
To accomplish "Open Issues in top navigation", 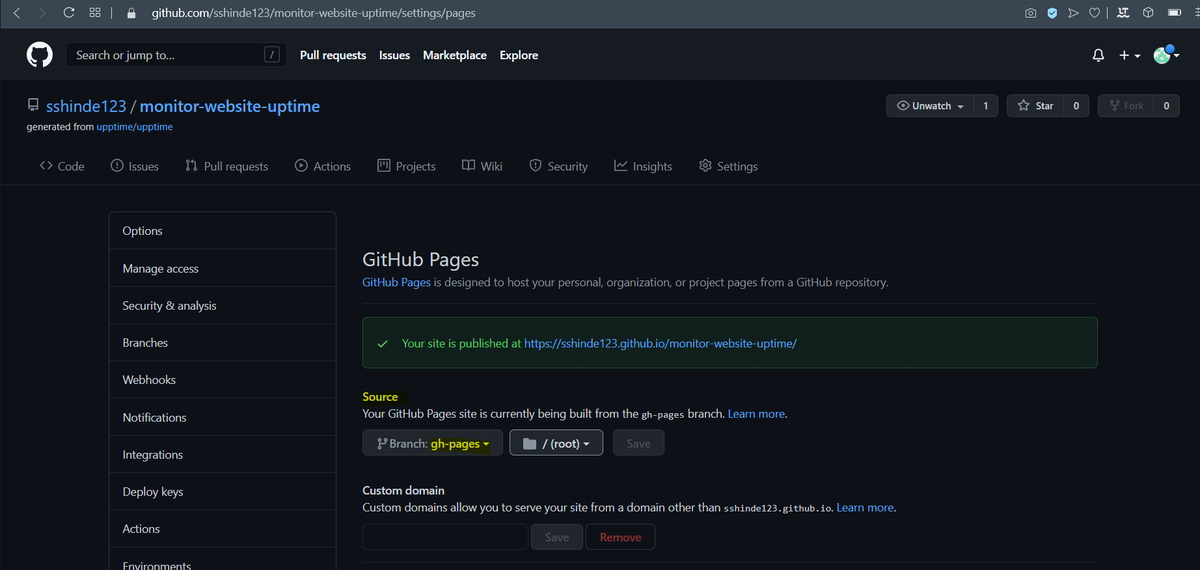I will pos(394,55).
